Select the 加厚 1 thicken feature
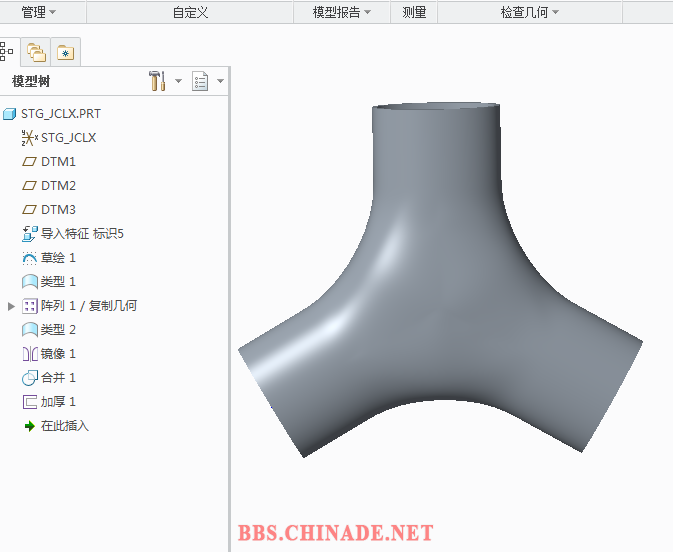The width and height of the screenshot is (673, 552). coord(57,402)
